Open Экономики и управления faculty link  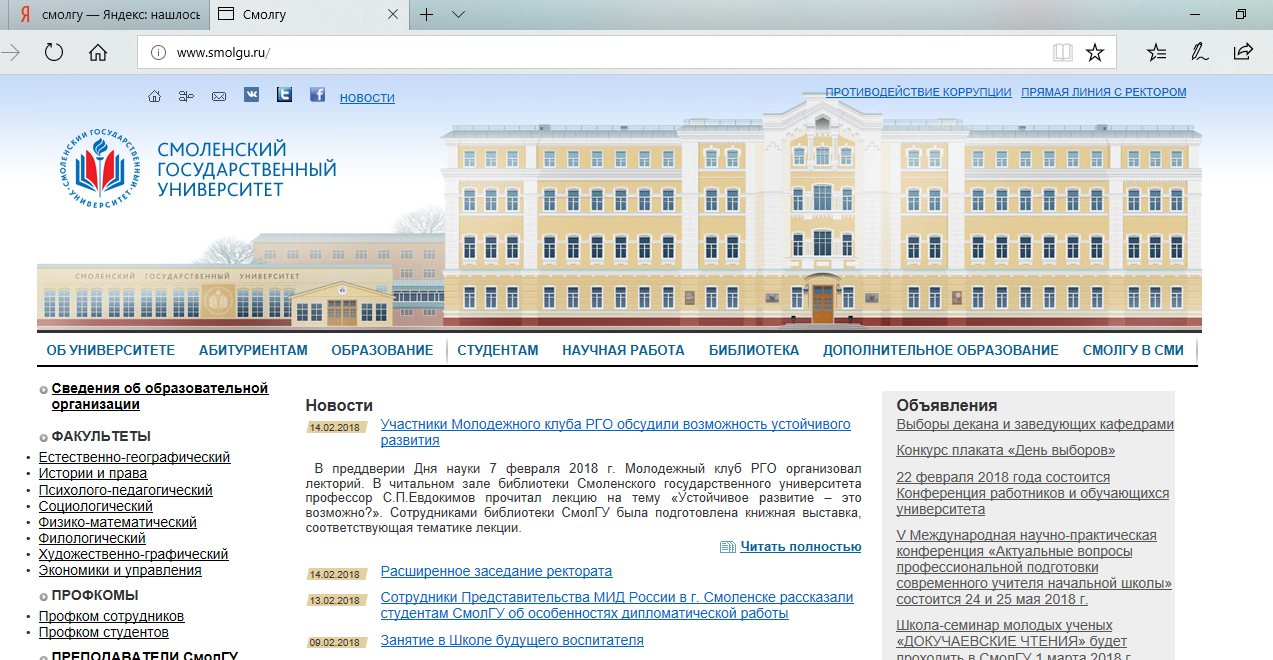120,570
